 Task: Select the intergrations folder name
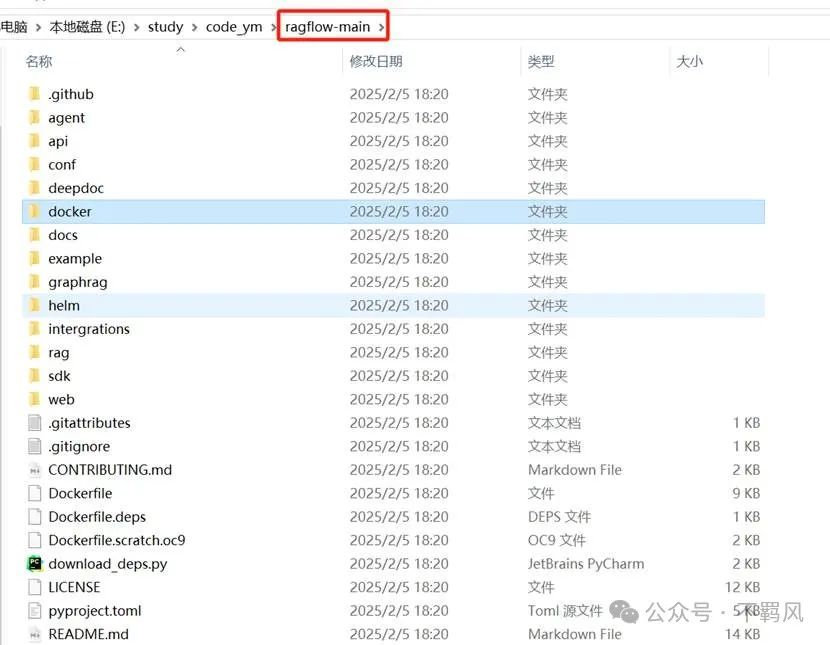[x=88, y=329]
